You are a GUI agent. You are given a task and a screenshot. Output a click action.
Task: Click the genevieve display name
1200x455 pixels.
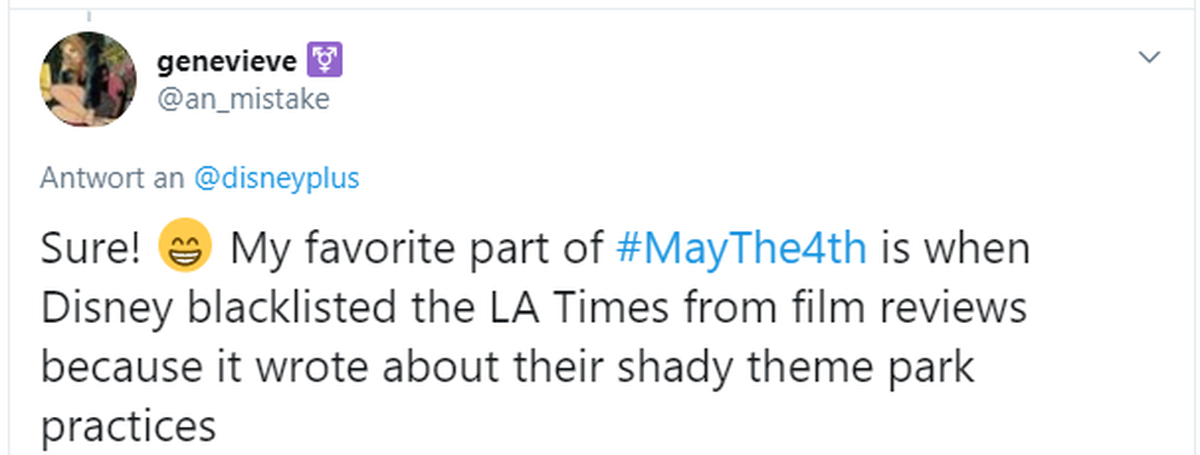coord(227,62)
